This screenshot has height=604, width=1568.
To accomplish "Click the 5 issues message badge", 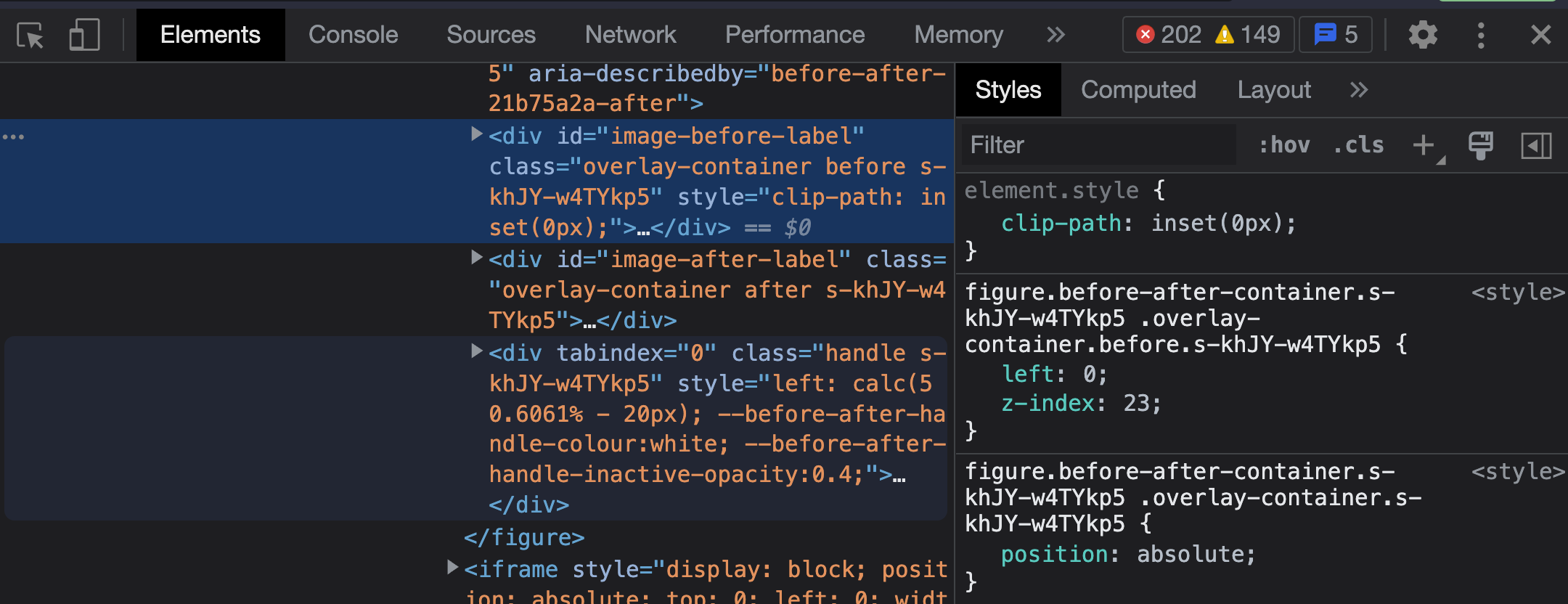I will pyautogui.click(x=1335, y=35).
